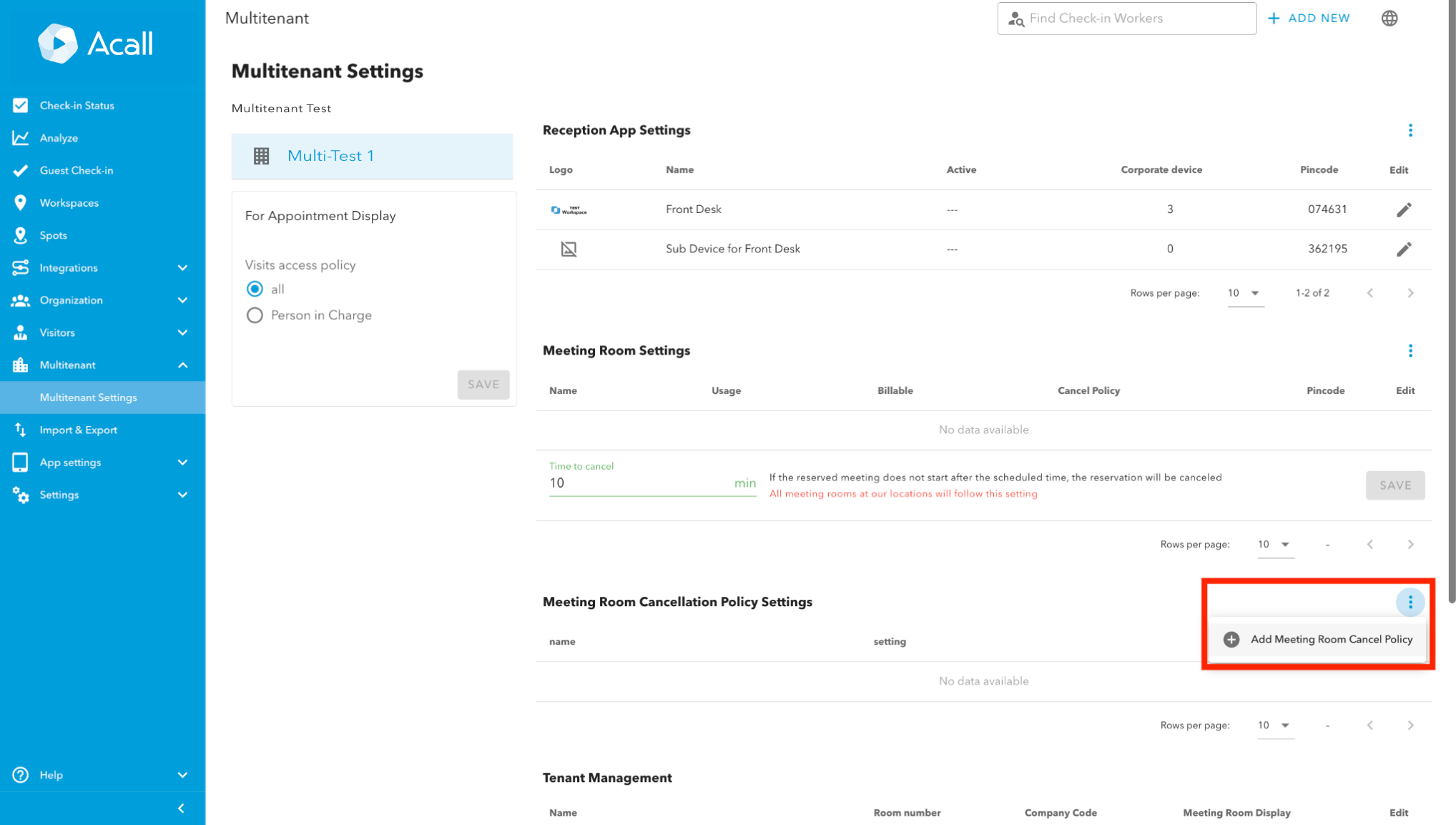This screenshot has width=1456, height=825.
Task: Select 'Person in Charge' radio option
Action: (255, 315)
